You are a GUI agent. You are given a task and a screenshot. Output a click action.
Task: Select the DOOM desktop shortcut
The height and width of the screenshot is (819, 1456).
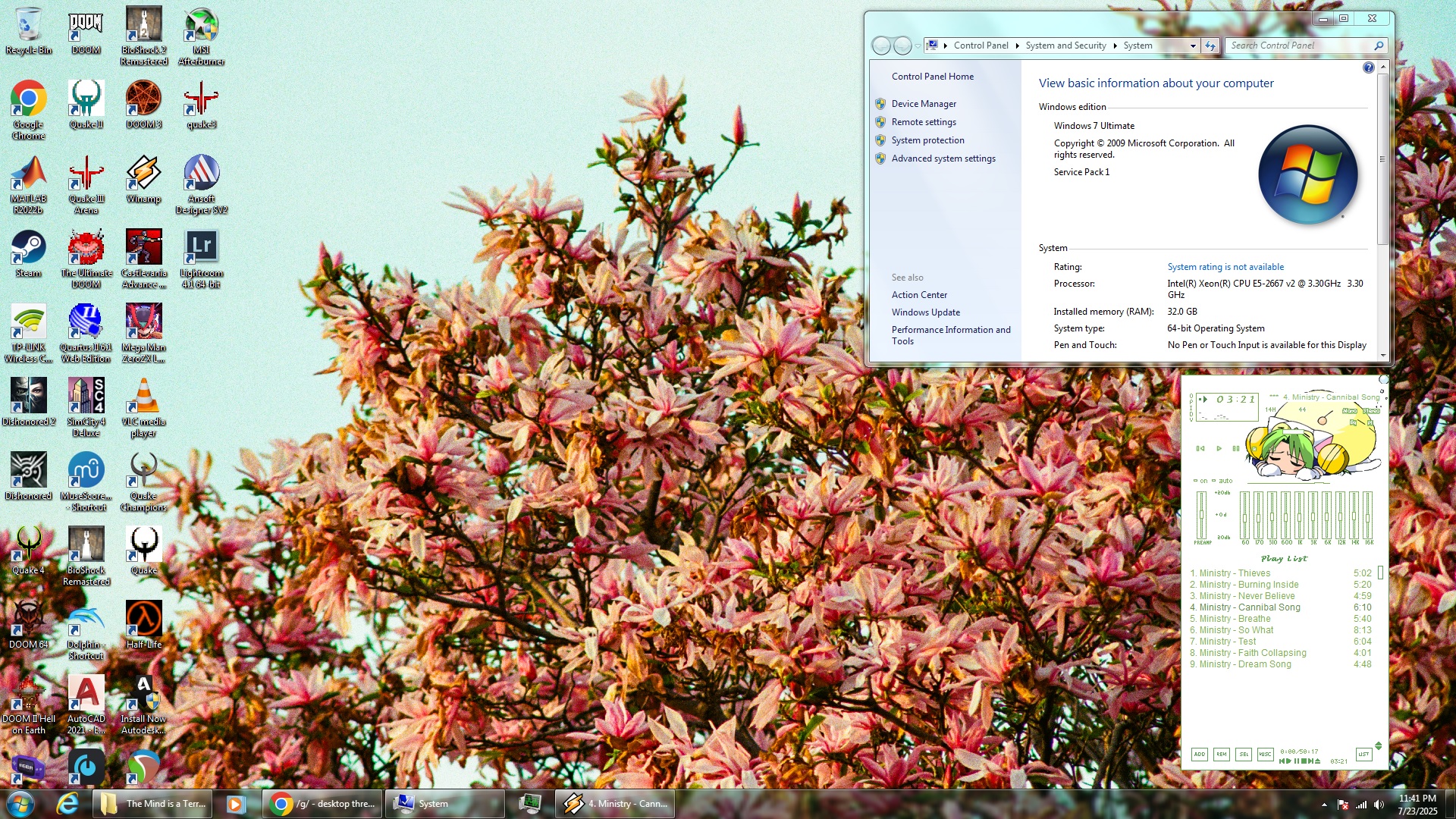tap(86, 30)
